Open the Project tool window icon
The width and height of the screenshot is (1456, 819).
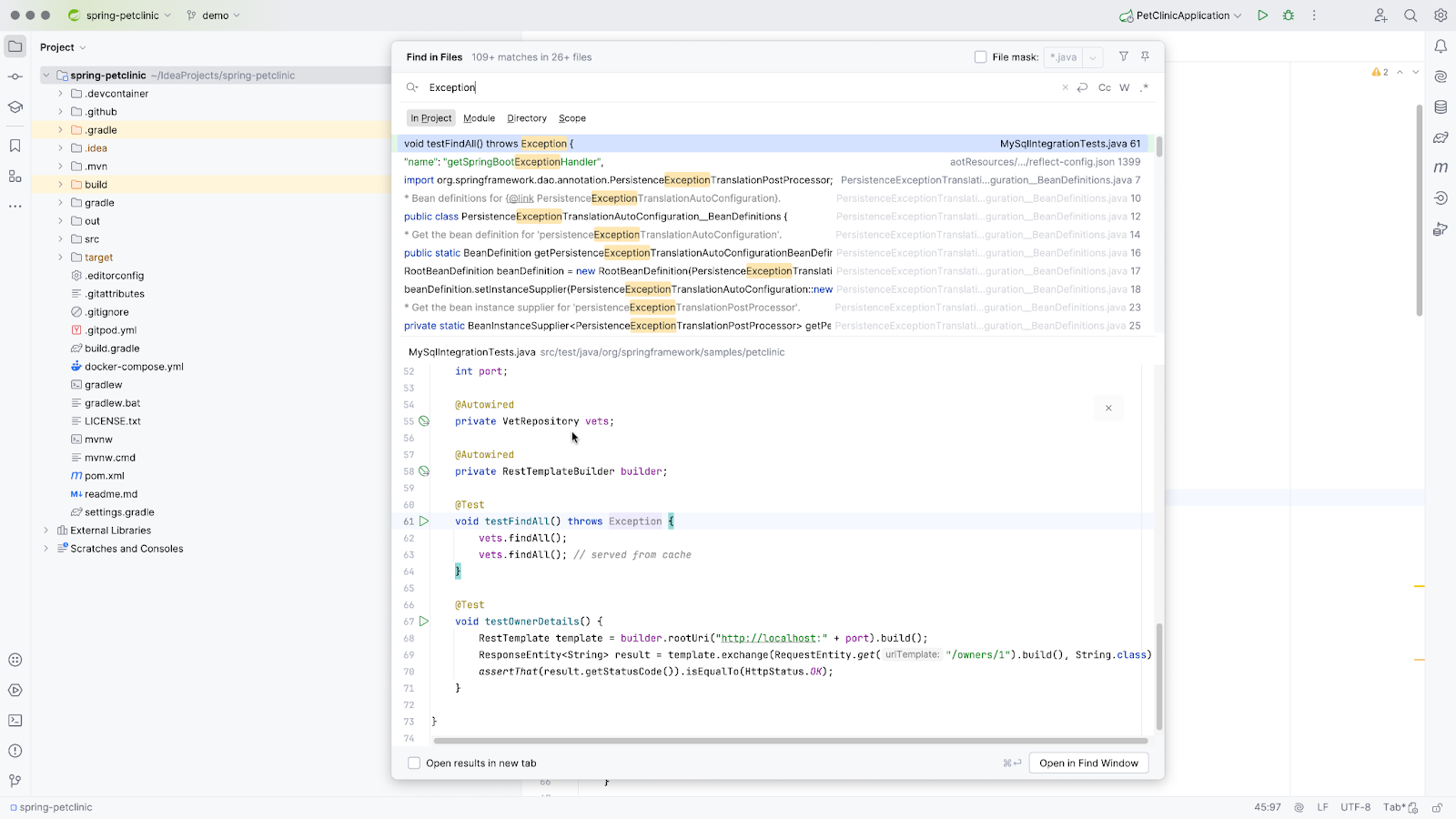(x=15, y=46)
